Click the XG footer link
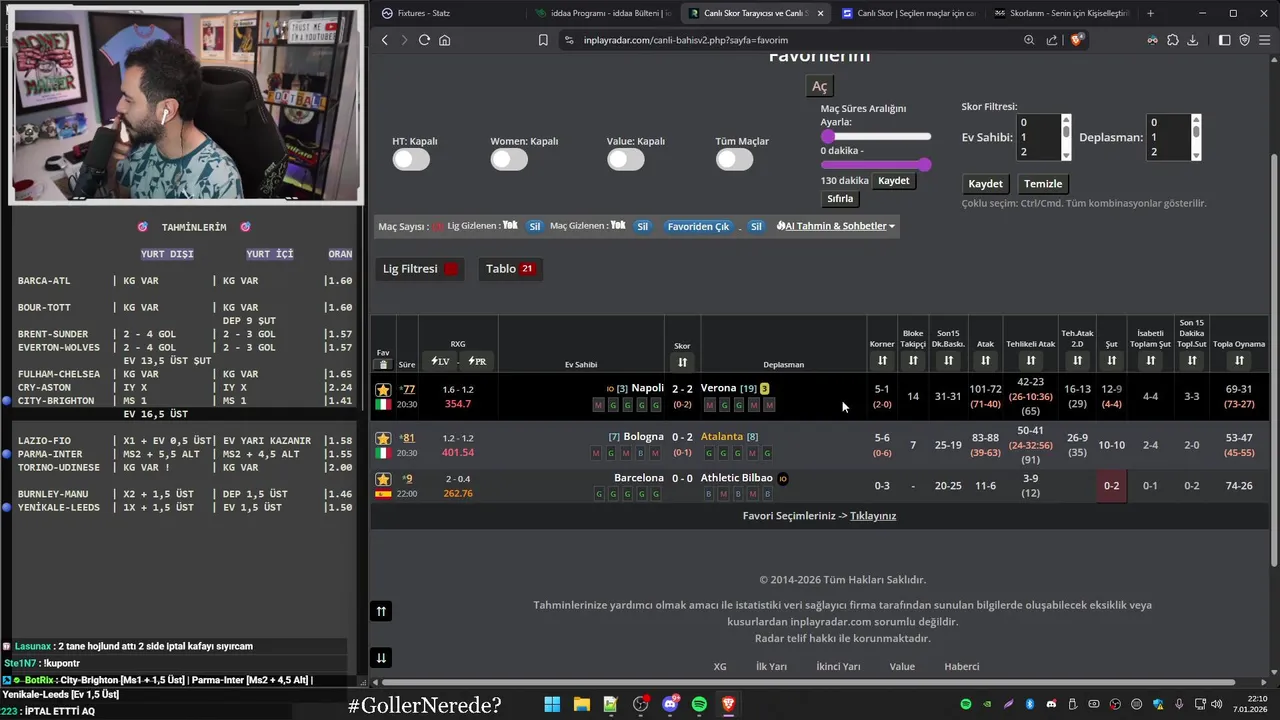This screenshot has height=720, width=1280. point(720,667)
